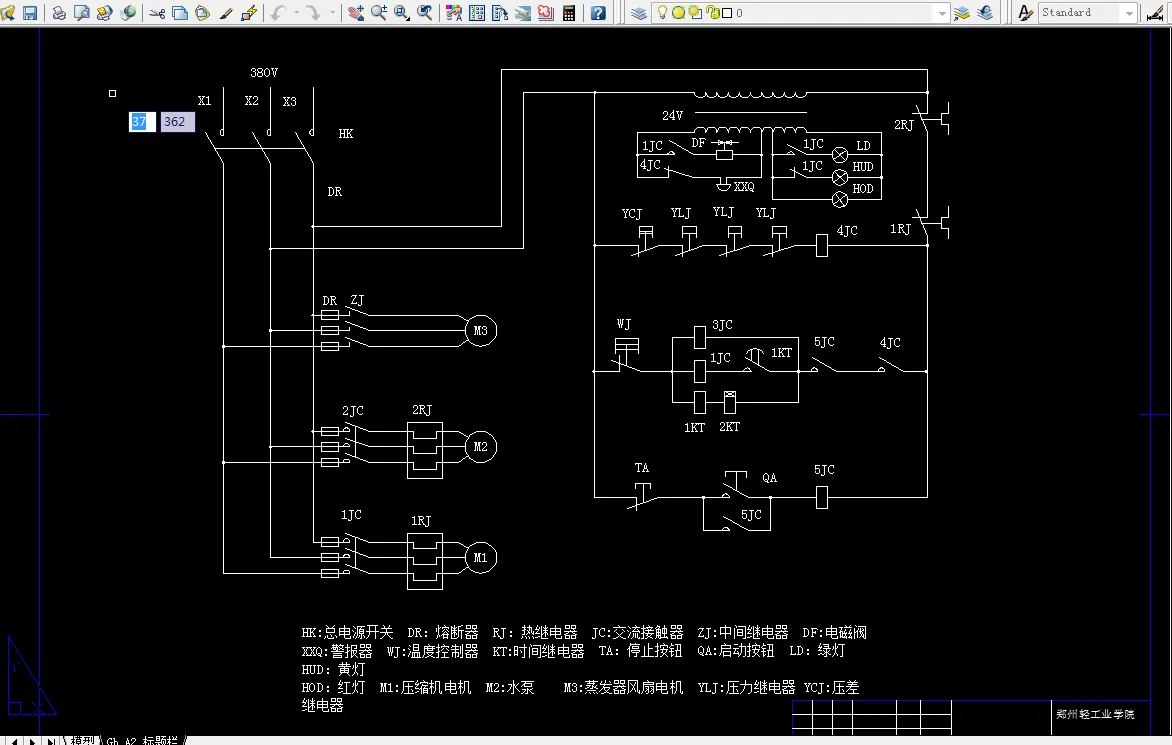Open Plot Preview
Viewport: 1172px width, 745px height.
click(x=82, y=12)
